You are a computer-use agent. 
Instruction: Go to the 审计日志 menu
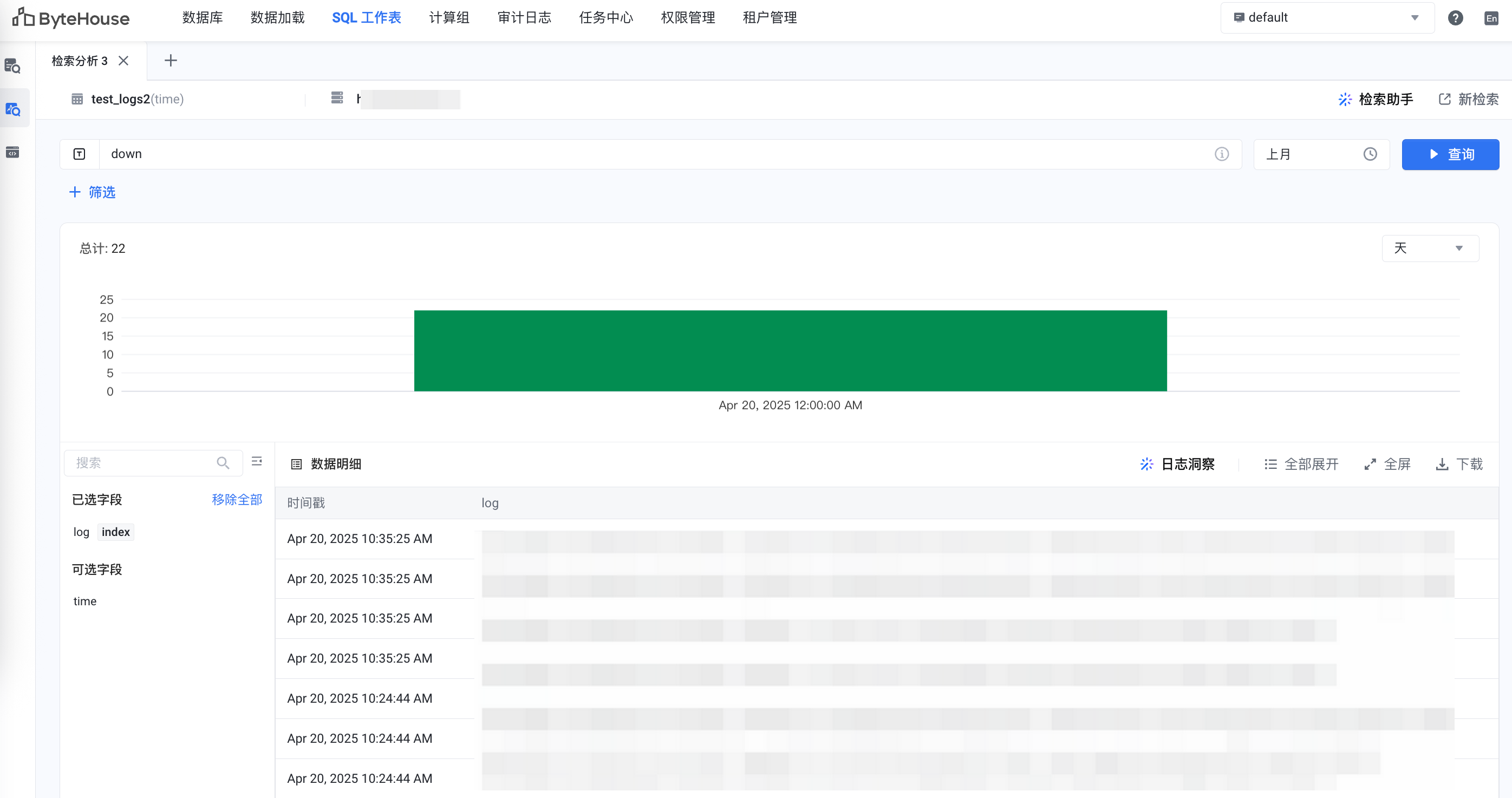pyautogui.click(x=524, y=18)
